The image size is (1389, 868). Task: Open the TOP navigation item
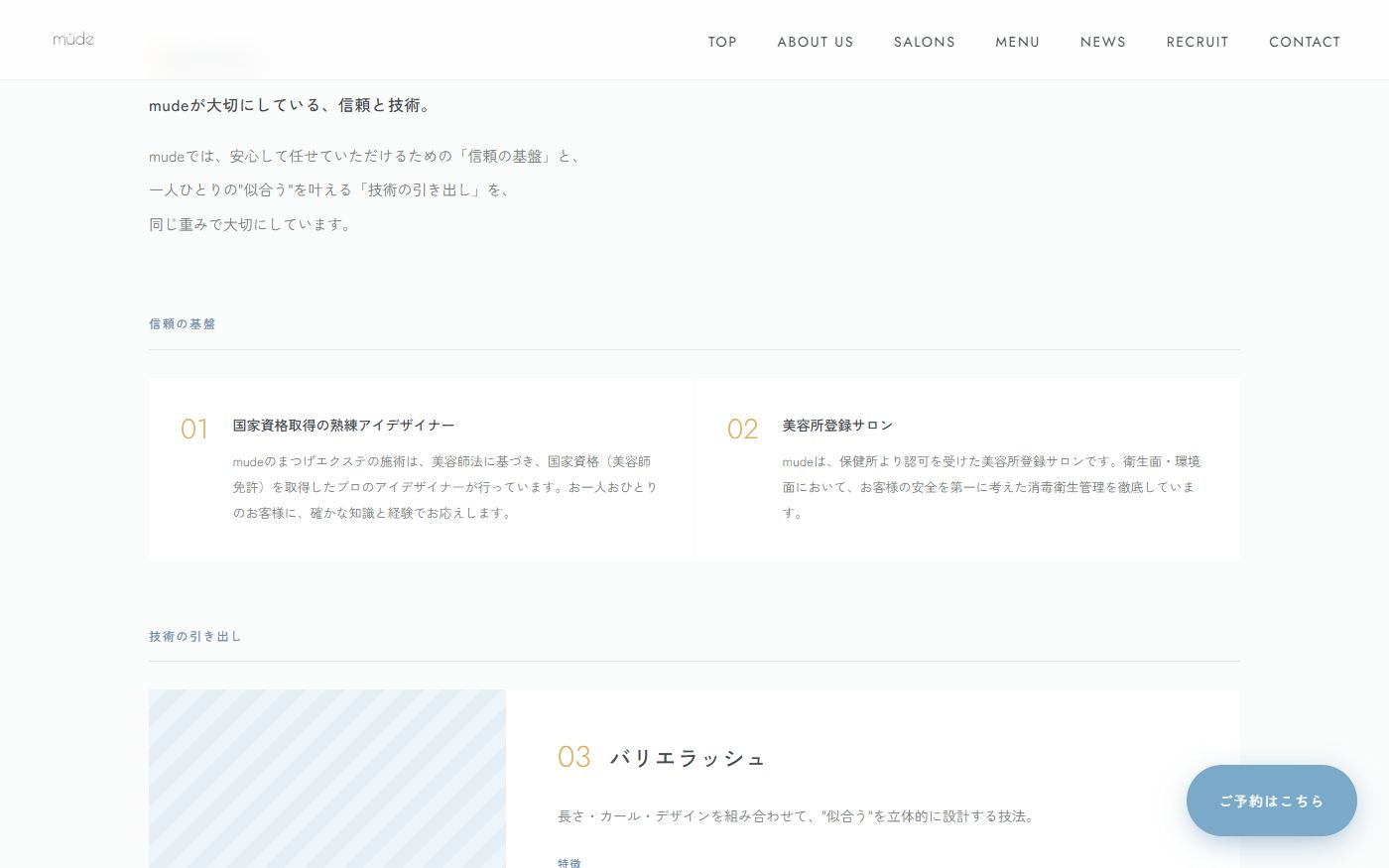[x=722, y=42]
